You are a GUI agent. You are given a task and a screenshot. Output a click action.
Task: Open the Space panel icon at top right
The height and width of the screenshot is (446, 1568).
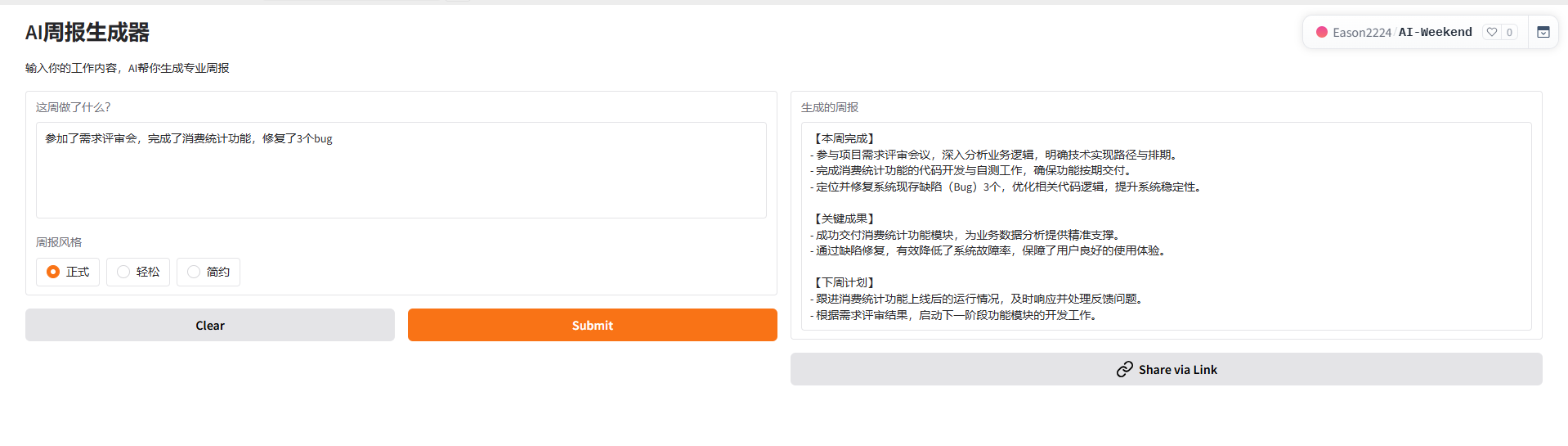(x=1543, y=32)
